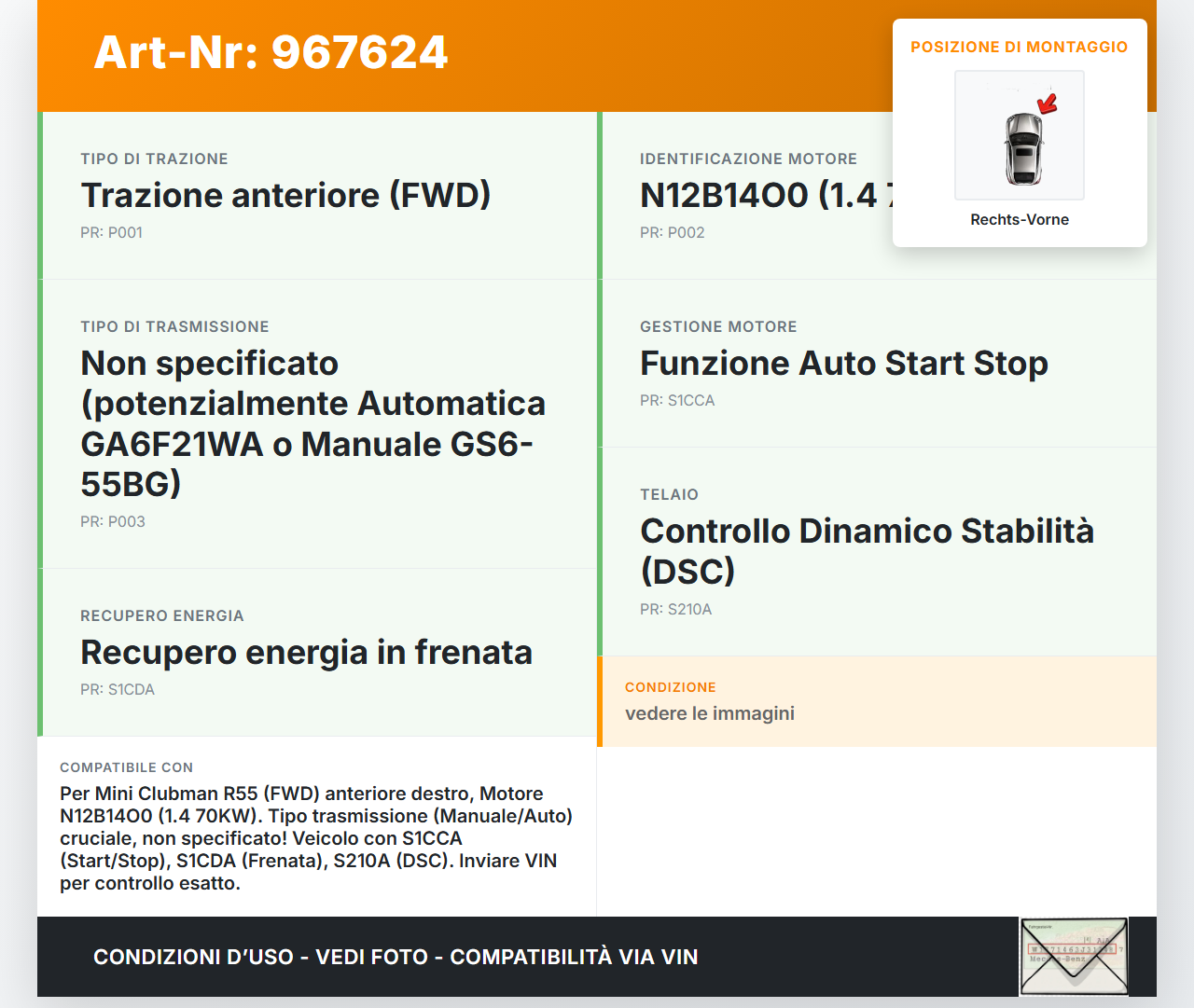Screen dimensions: 1194x1008
Task: Click the 'Per Mini Clubman R55' compatibility paragraph
Action: pyautogui.click(x=317, y=838)
